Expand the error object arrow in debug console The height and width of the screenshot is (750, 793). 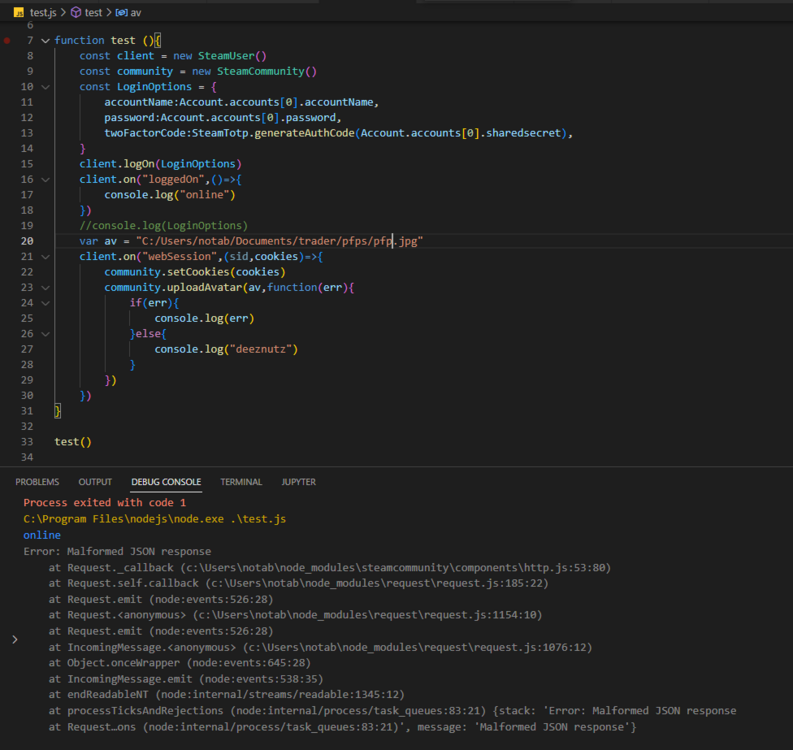[14, 639]
